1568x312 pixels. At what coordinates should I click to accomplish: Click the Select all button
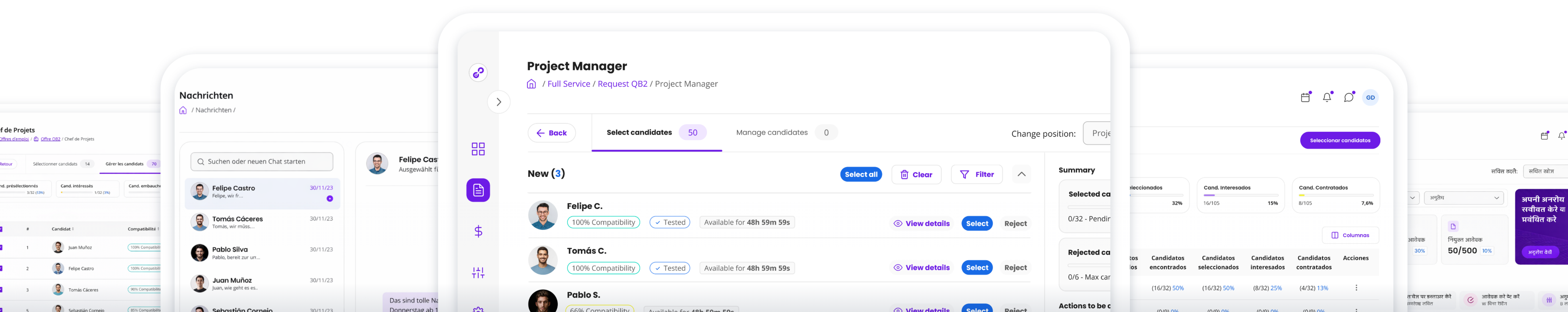(x=861, y=175)
